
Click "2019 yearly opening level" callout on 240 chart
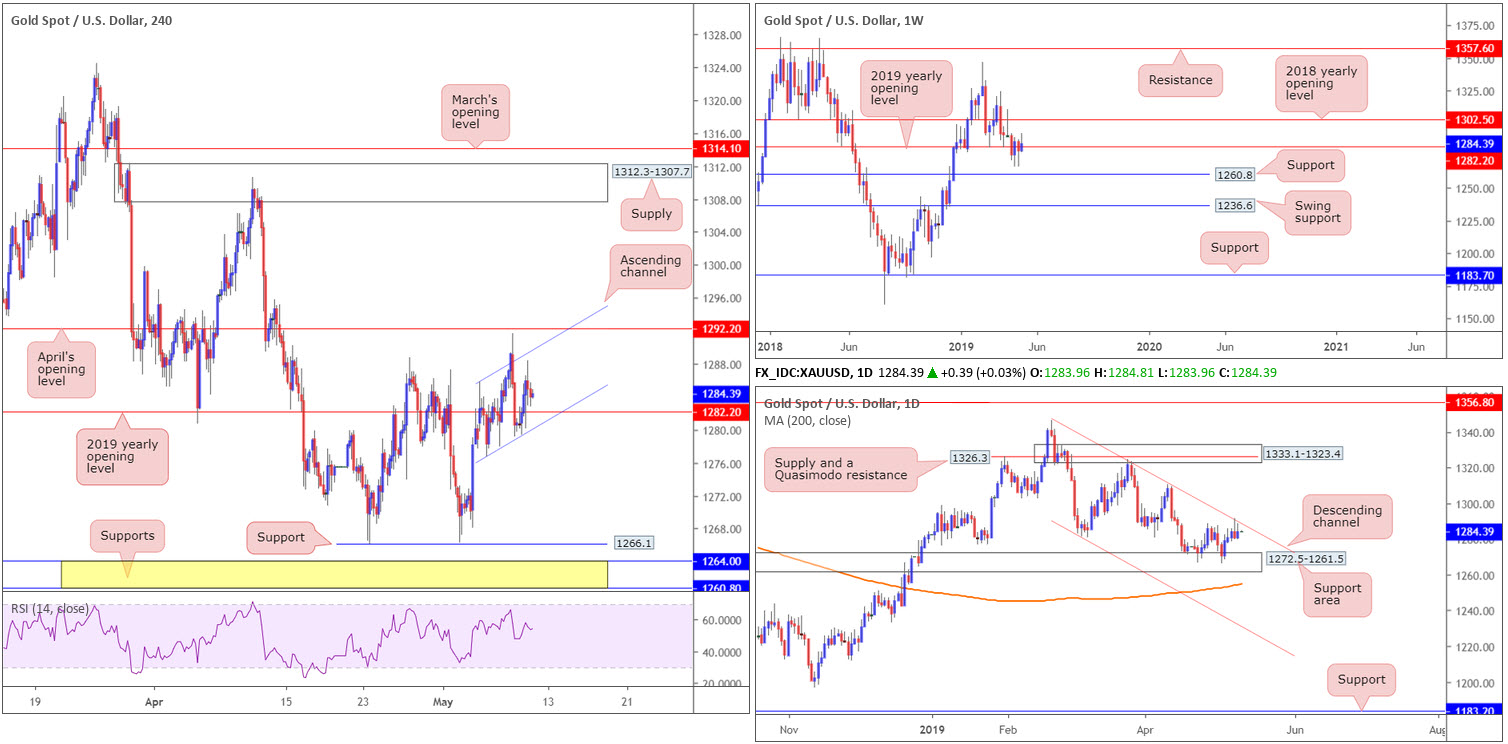click(123, 457)
